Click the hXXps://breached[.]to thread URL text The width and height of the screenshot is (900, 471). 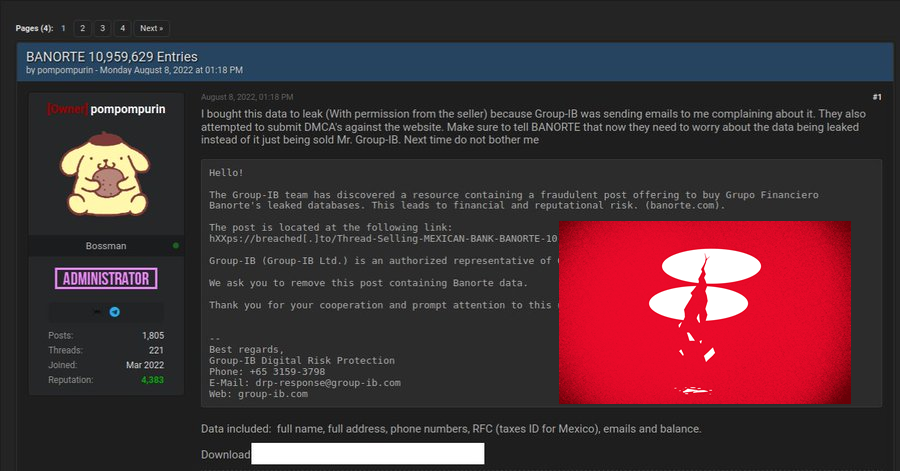pyautogui.click(x=383, y=239)
